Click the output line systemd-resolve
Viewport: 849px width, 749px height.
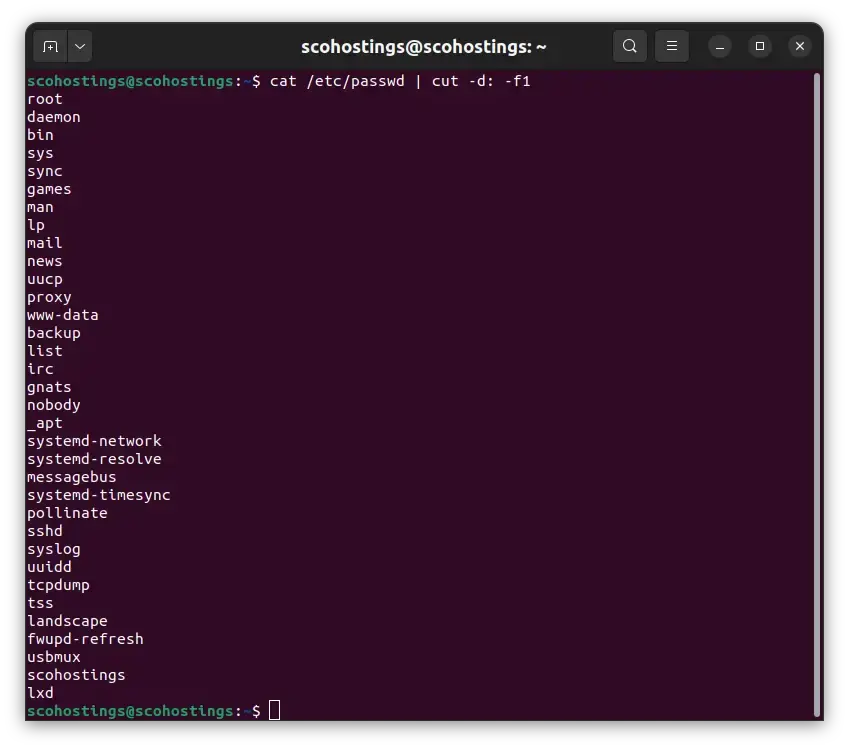point(94,459)
